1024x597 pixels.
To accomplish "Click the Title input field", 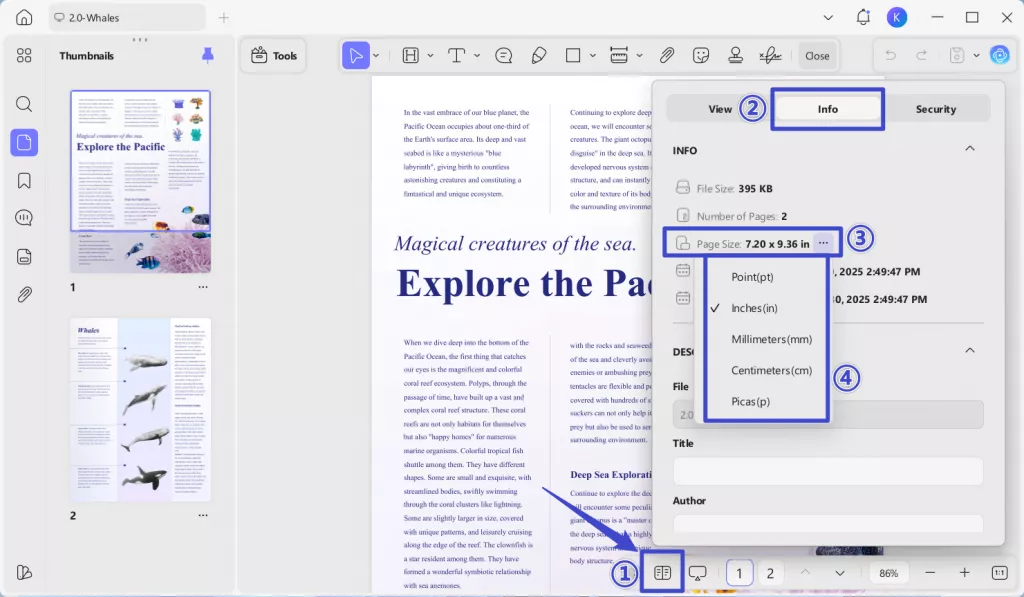I will [x=827, y=471].
